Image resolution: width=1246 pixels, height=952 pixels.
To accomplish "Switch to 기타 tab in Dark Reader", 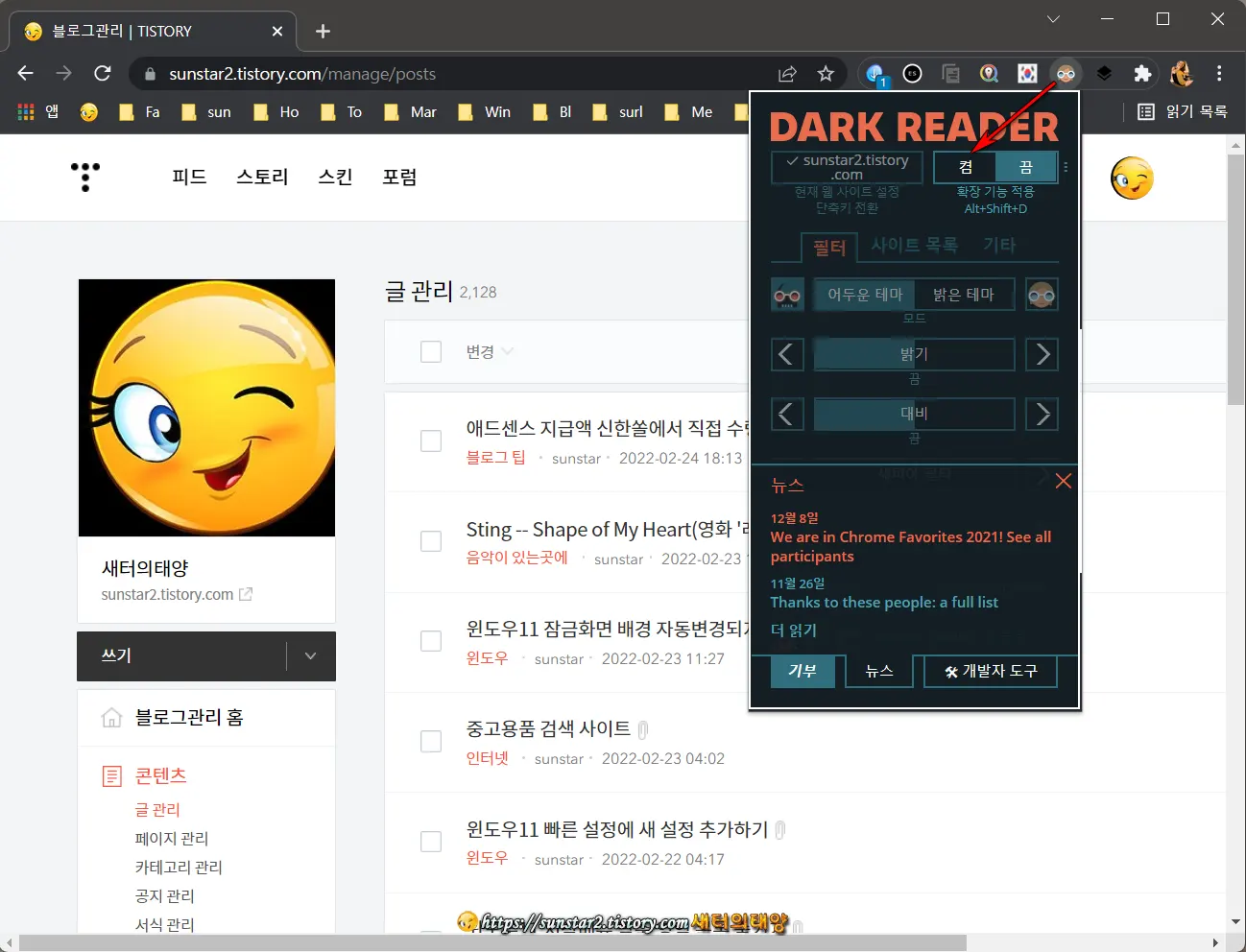I will [x=999, y=246].
